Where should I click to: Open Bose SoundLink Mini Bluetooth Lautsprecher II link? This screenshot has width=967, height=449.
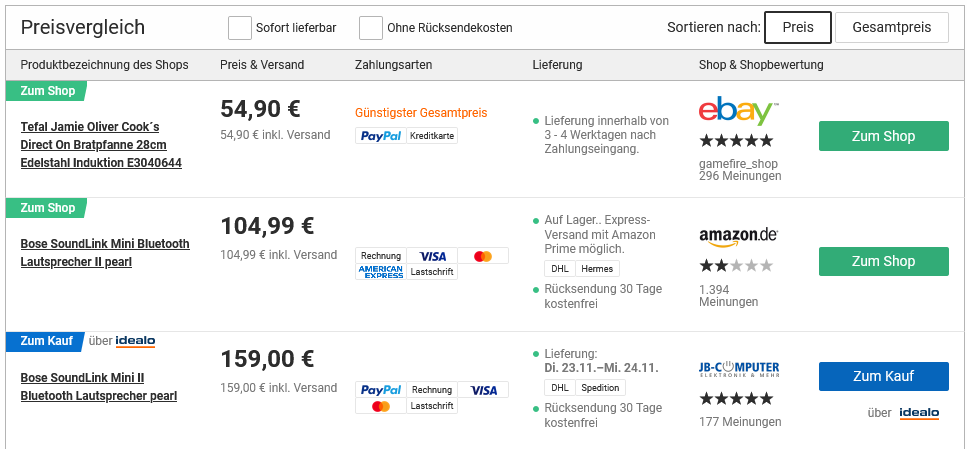[x=104, y=253]
